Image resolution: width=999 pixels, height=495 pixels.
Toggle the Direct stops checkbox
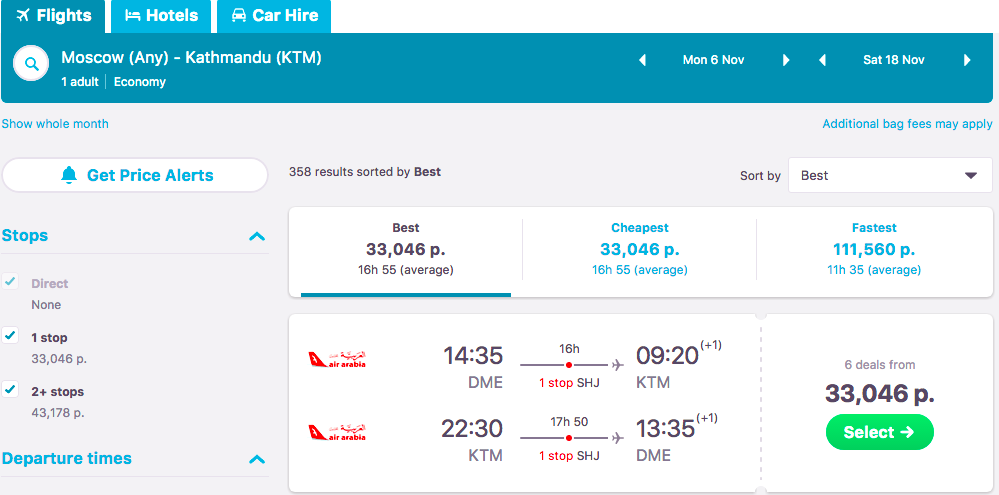click(11, 283)
